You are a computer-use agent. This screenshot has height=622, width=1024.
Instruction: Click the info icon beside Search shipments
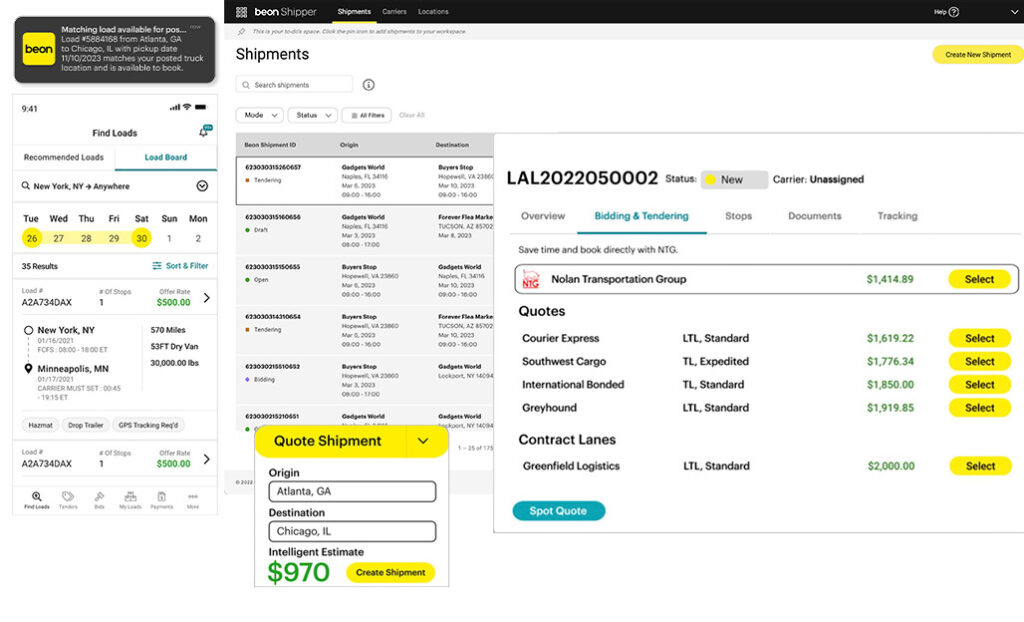click(x=368, y=85)
